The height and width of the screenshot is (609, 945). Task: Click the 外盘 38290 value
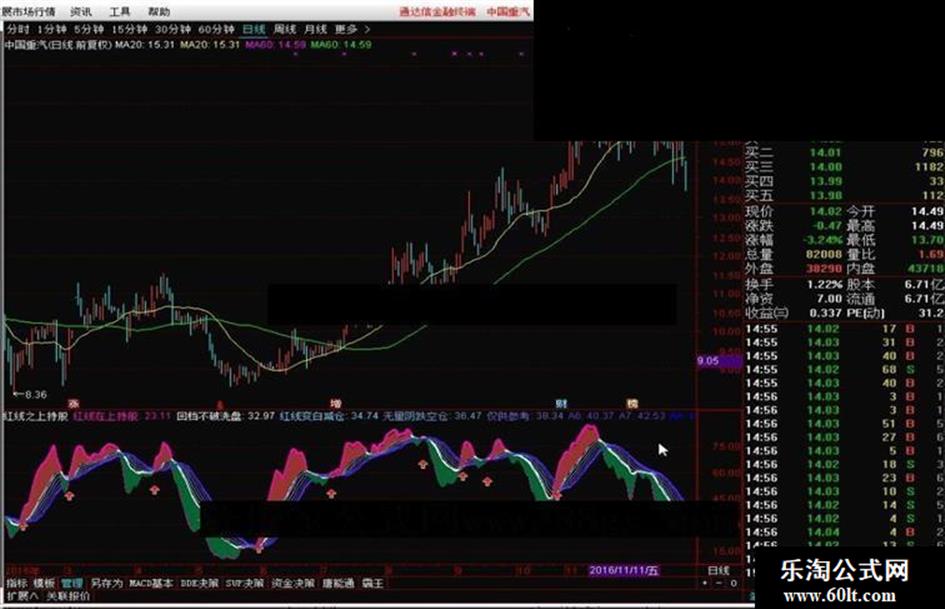click(824, 269)
